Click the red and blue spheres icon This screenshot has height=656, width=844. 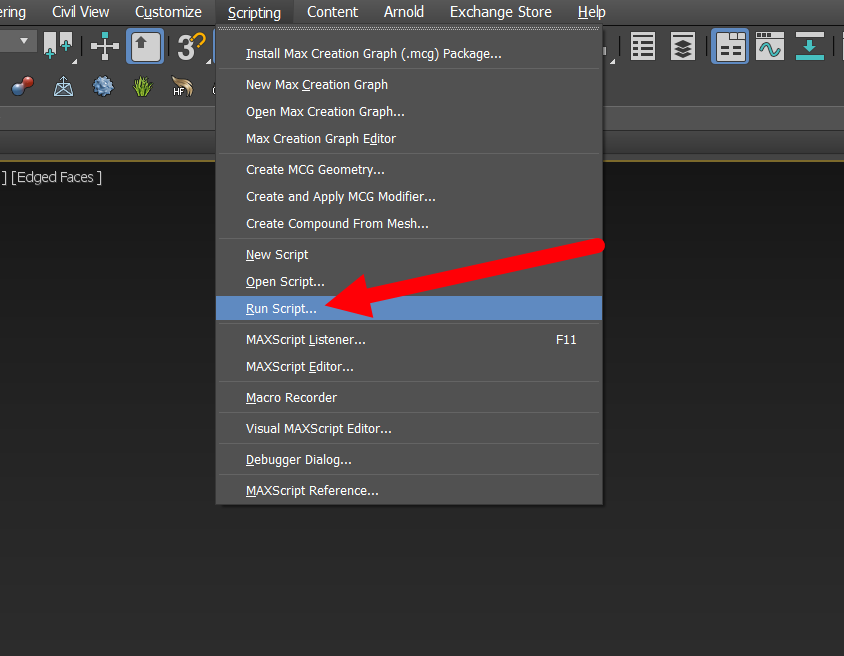[23, 86]
